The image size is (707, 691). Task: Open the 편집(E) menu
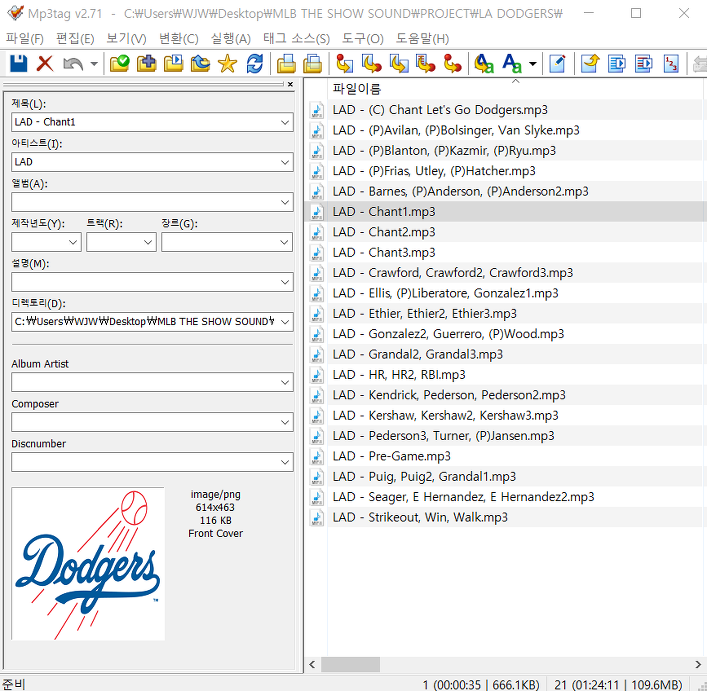(x=75, y=39)
